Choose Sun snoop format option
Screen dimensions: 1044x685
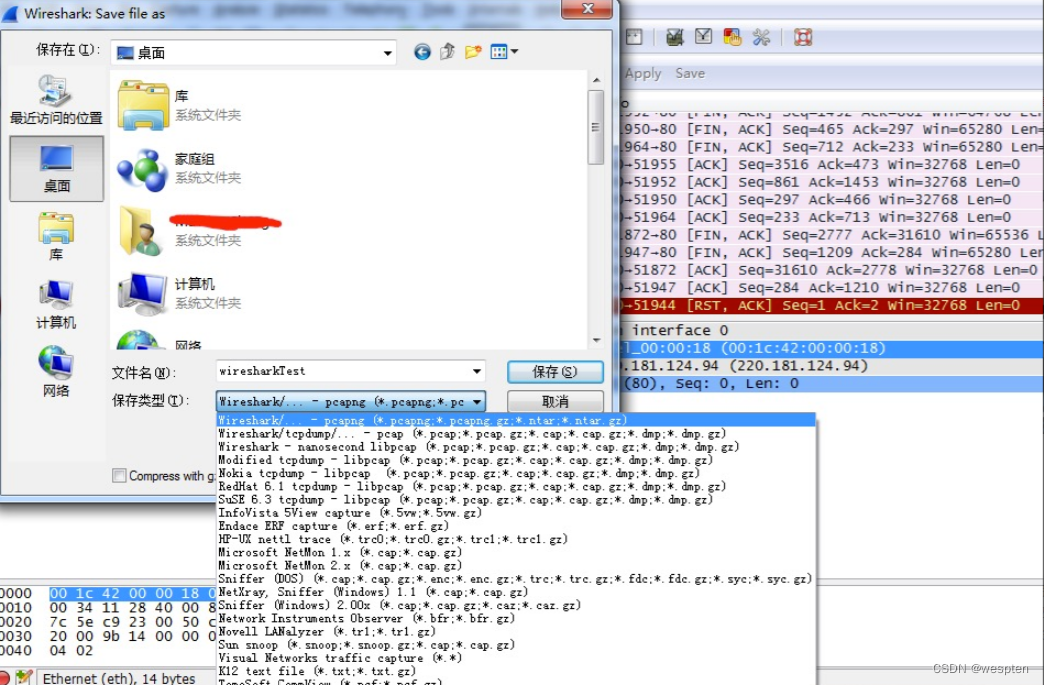coord(516,644)
